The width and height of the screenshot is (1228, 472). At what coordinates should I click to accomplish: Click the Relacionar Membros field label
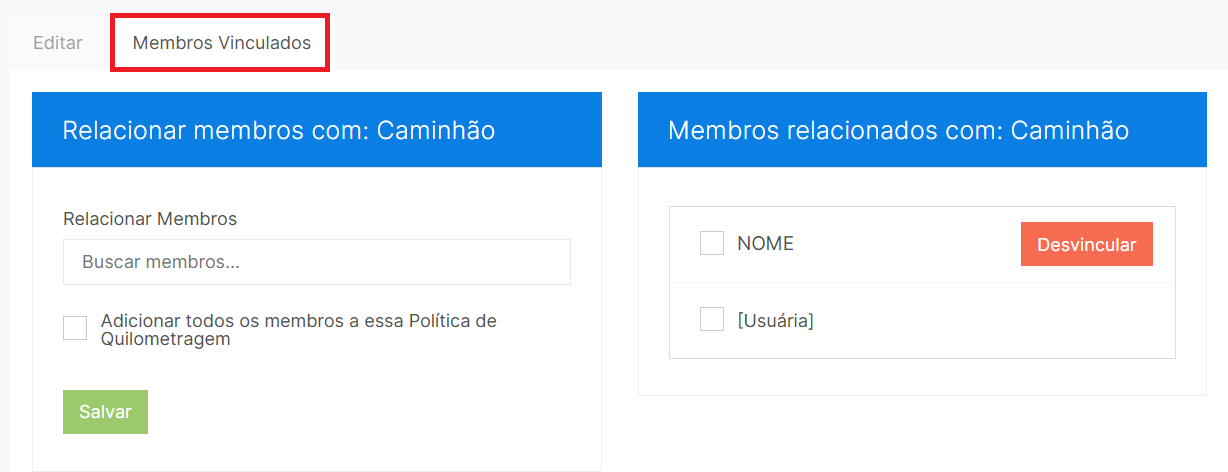150,219
